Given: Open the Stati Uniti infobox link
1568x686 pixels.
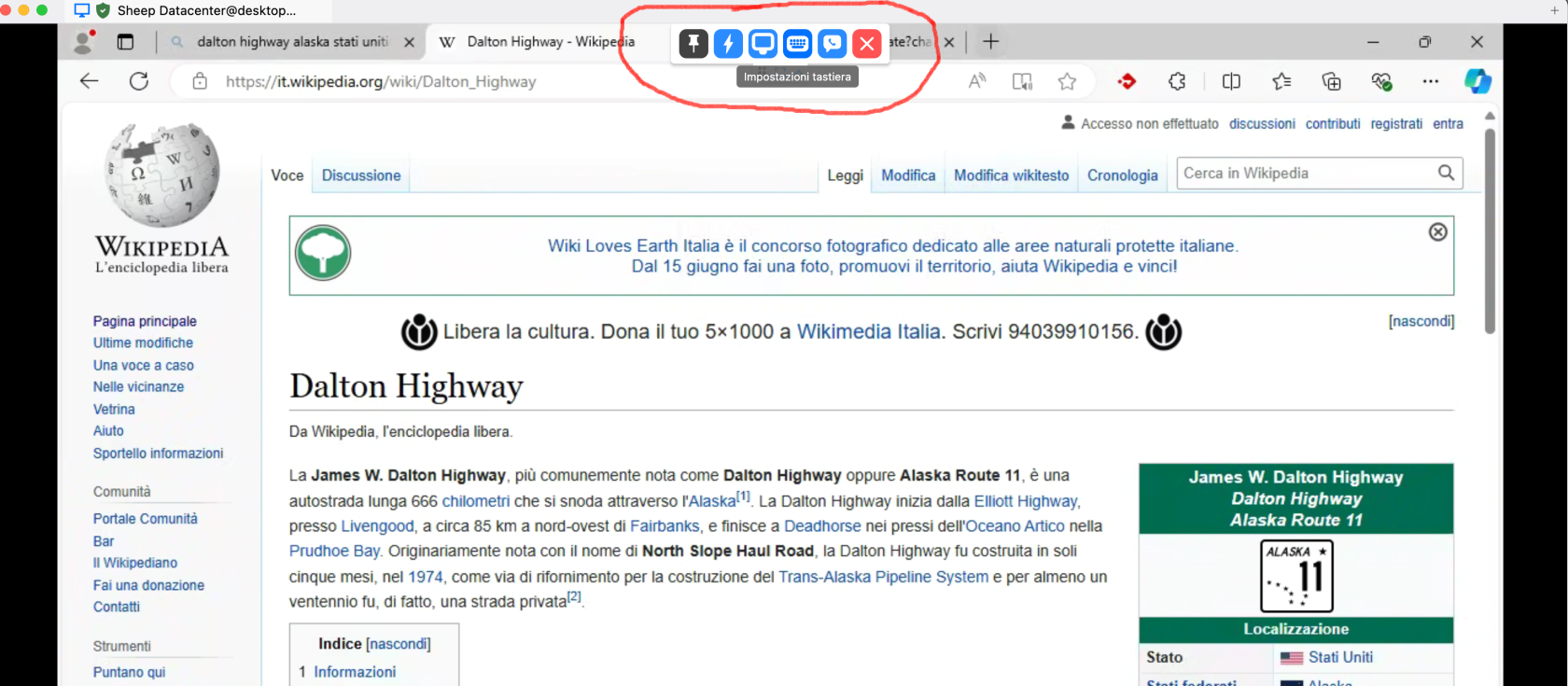Looking at the screenshot, I should [1340, 657].
